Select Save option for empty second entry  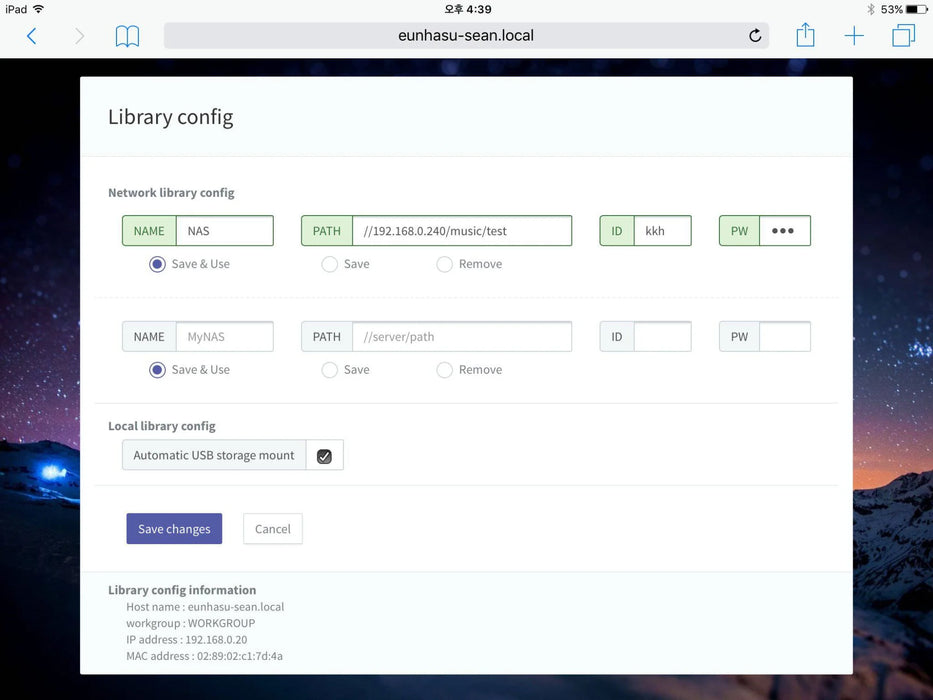[330, 370]
